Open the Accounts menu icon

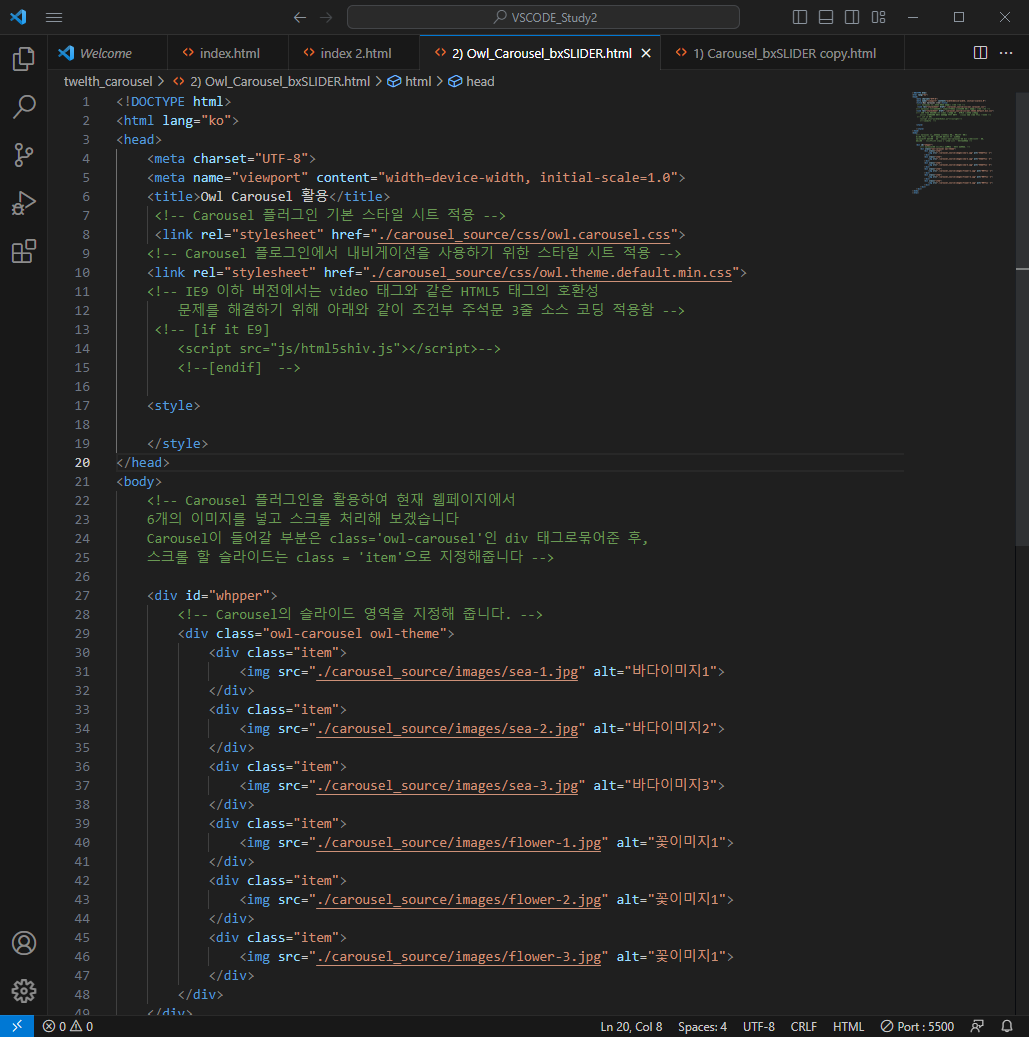coord(24,943)
